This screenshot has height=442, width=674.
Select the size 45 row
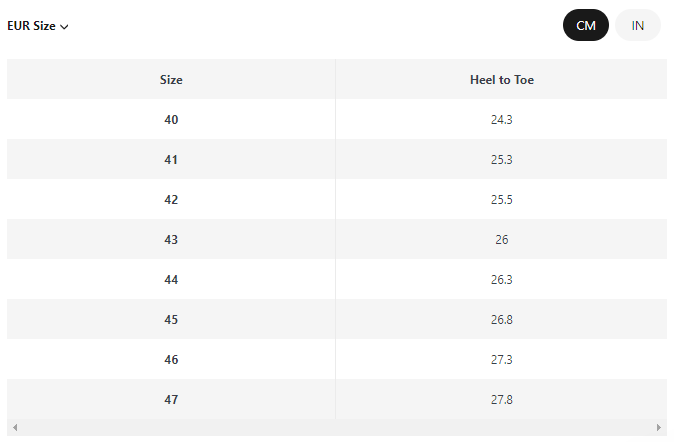coord(337,319)
